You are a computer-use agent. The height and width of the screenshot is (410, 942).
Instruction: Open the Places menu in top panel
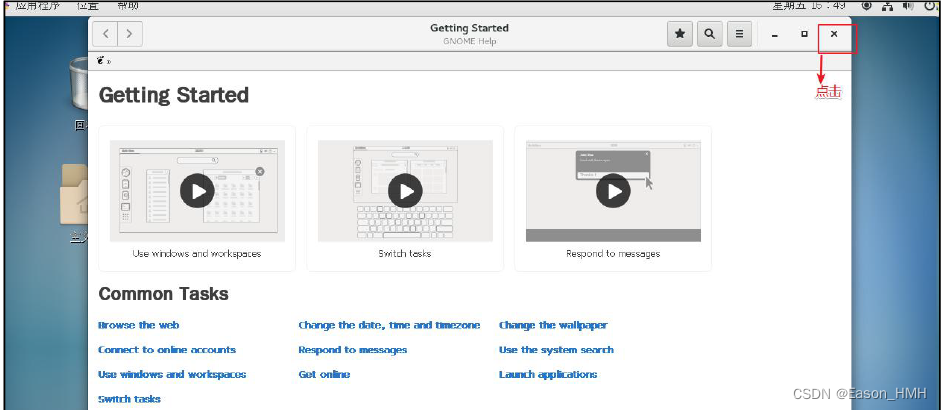coord(89,6)
